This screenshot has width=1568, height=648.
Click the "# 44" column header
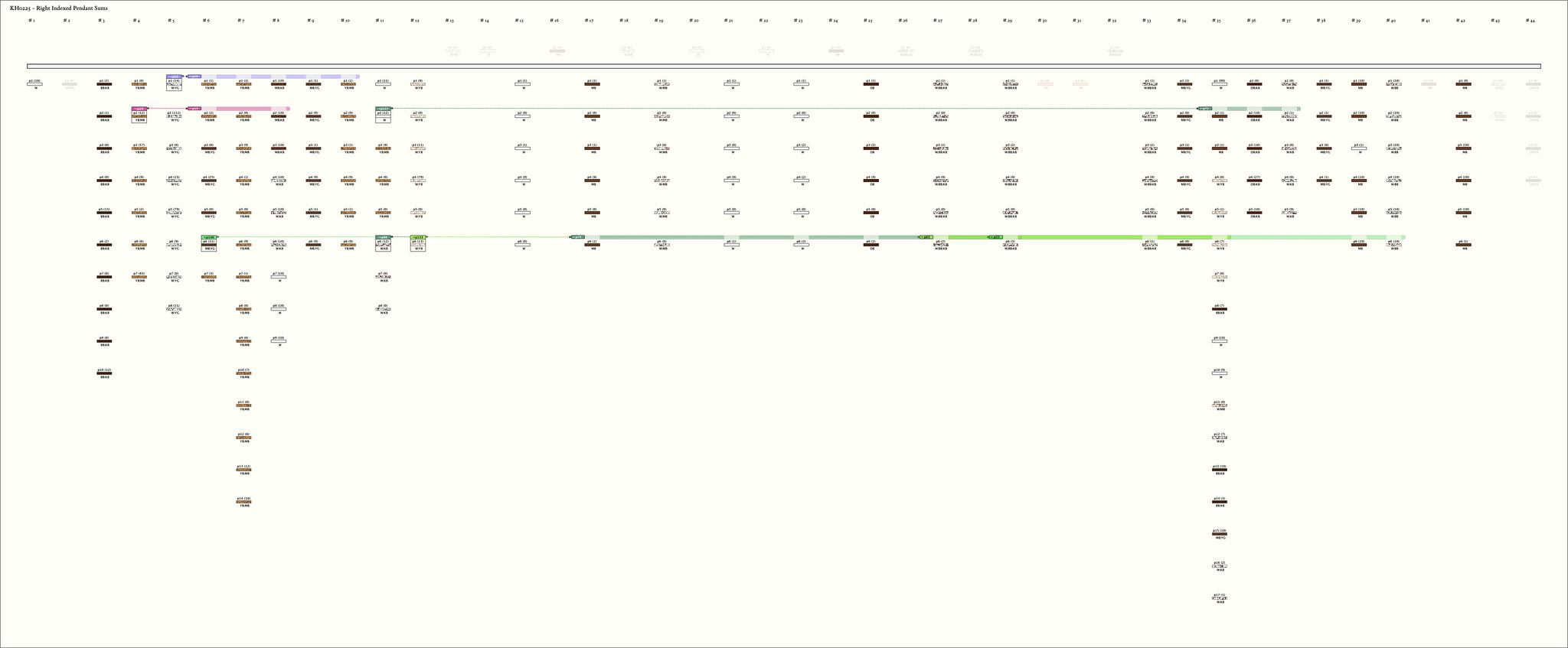[x=1530, y=21]
